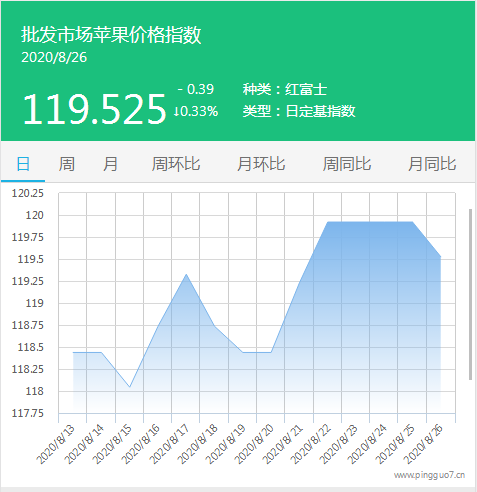
Task: Select the 月同比 tab
Action: 432,164
